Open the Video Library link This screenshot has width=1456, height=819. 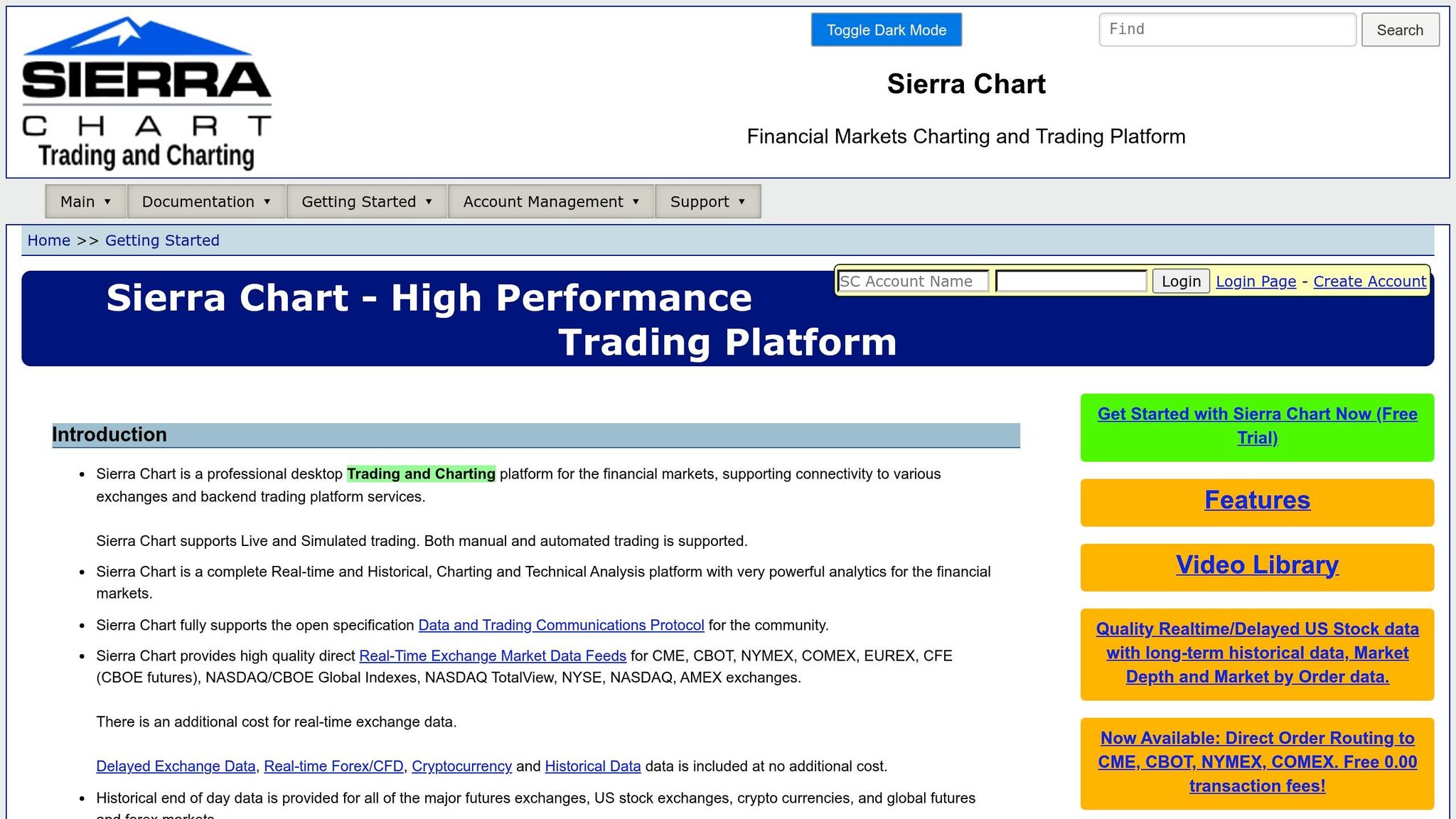click(1257, 564)
